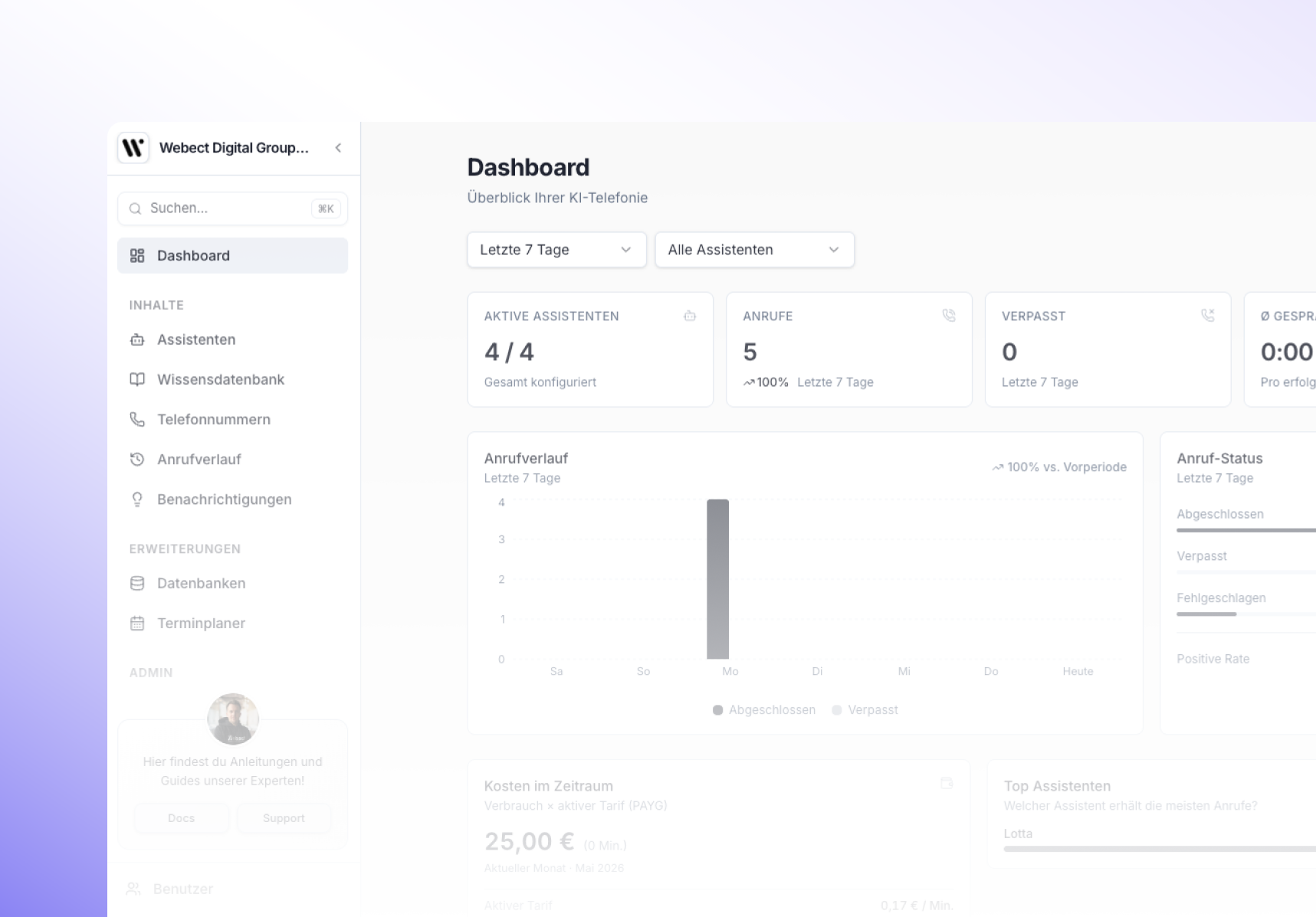The width and height of the screenshot is (1316, 917).
Task: Collapse the sidebar with the chevron arrow
Action: (x=338, y=148)
